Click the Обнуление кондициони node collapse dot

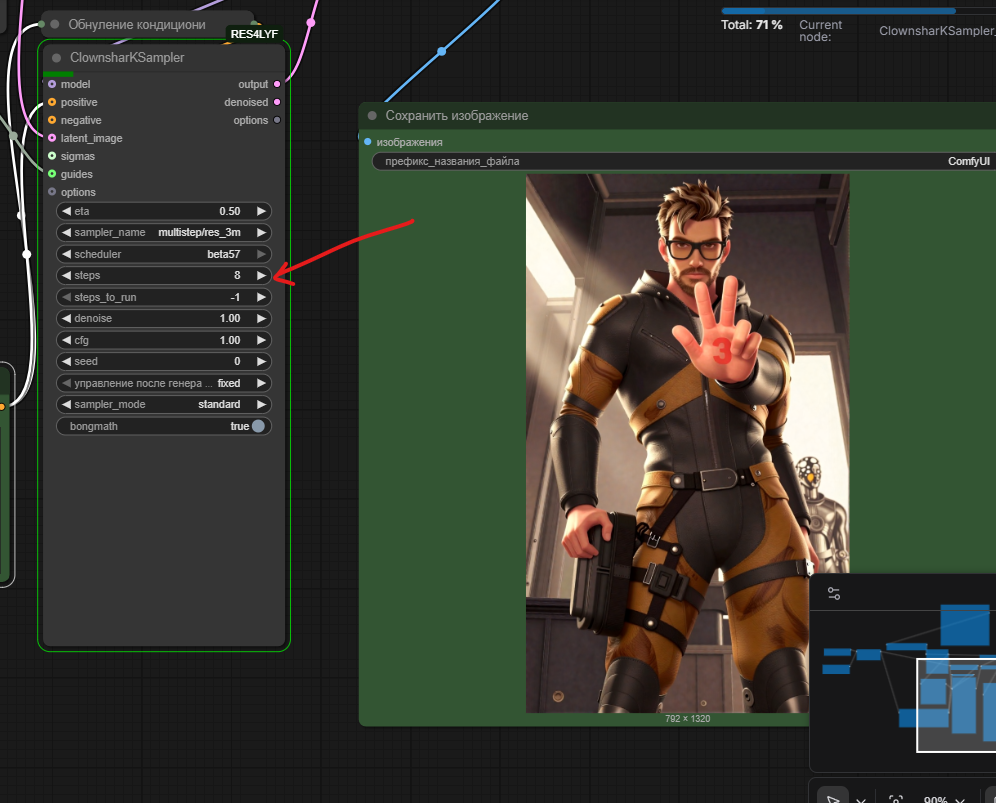tap(55, 24)
